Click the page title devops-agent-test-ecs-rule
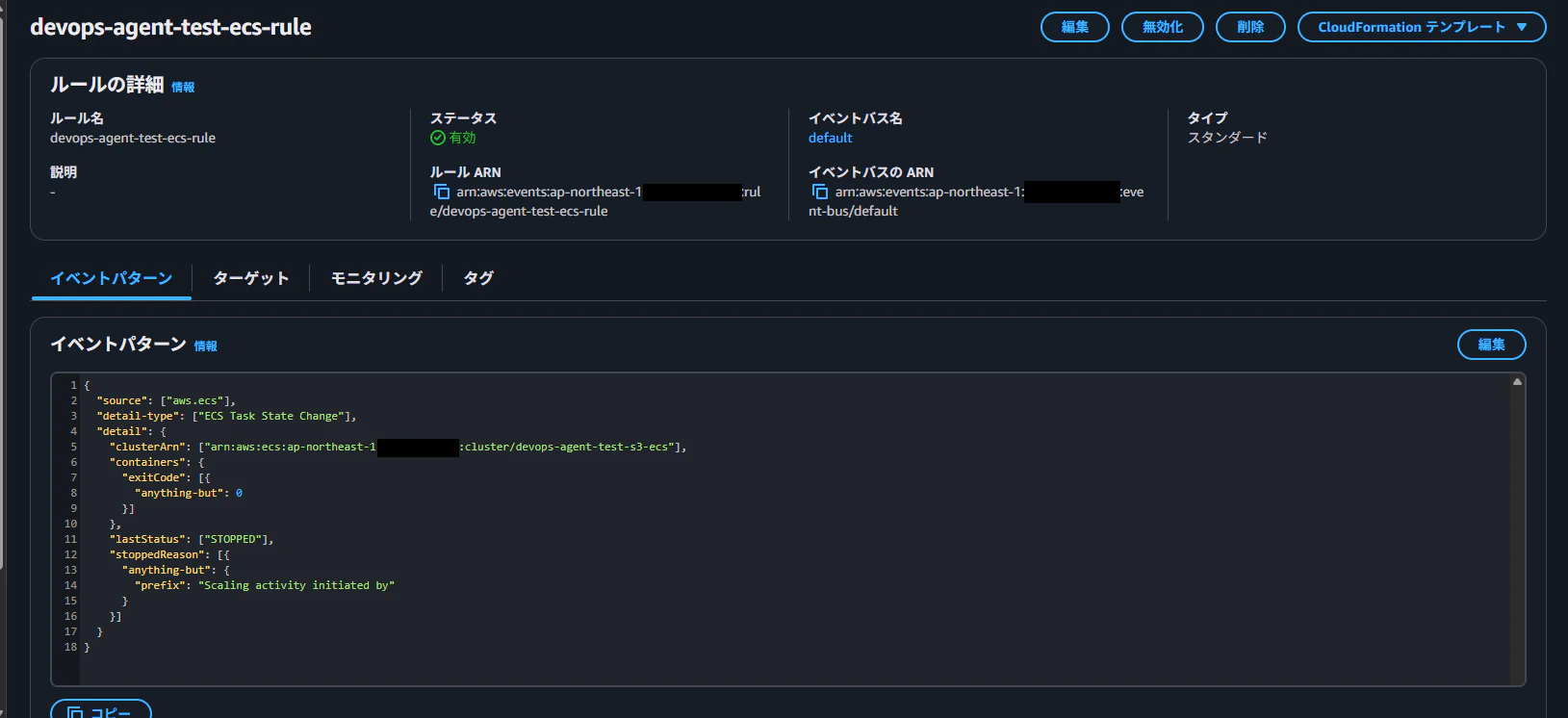Screen dimensions: 1568x718 [x=171, y=27]
